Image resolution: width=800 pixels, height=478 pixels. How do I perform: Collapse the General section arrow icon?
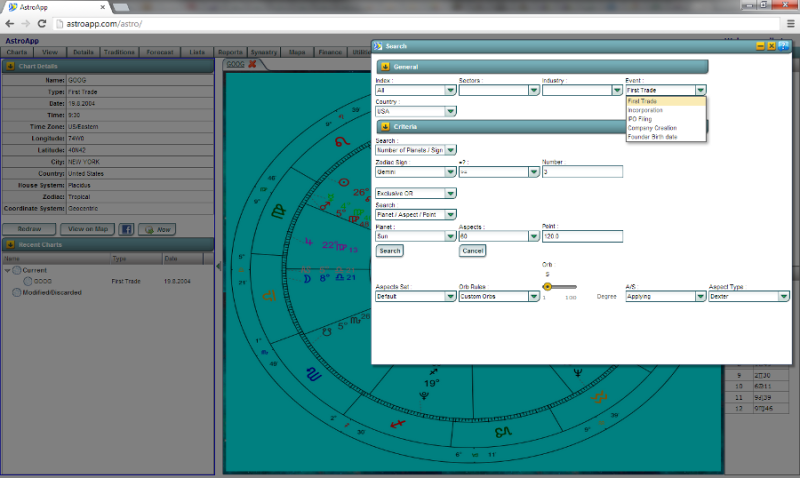tap(383, 66)
